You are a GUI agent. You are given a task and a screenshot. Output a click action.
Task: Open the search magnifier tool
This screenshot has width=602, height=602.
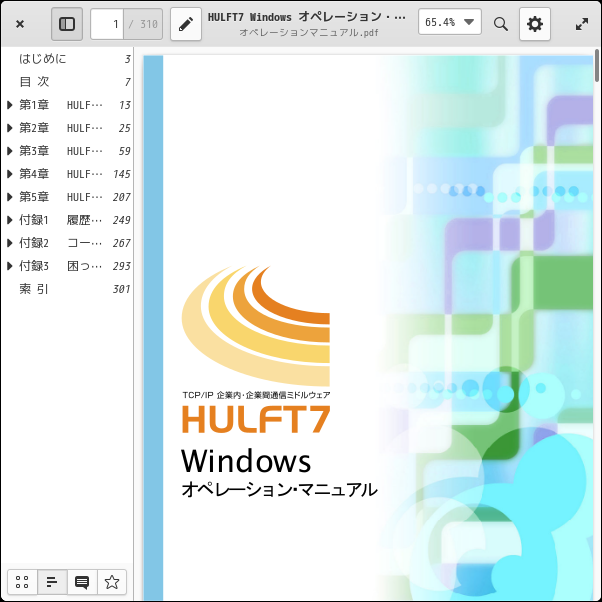tap(501, 24)
